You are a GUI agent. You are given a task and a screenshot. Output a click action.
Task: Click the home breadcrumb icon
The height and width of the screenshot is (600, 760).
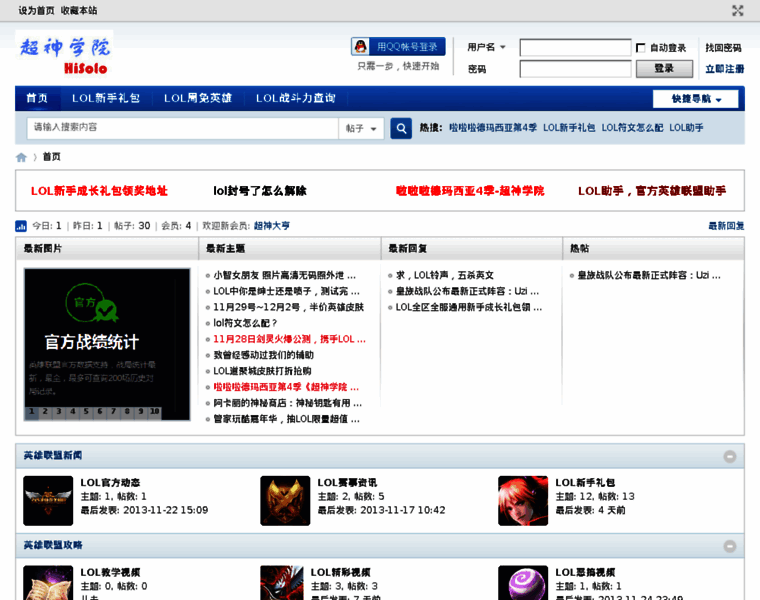tap(21, 157)
